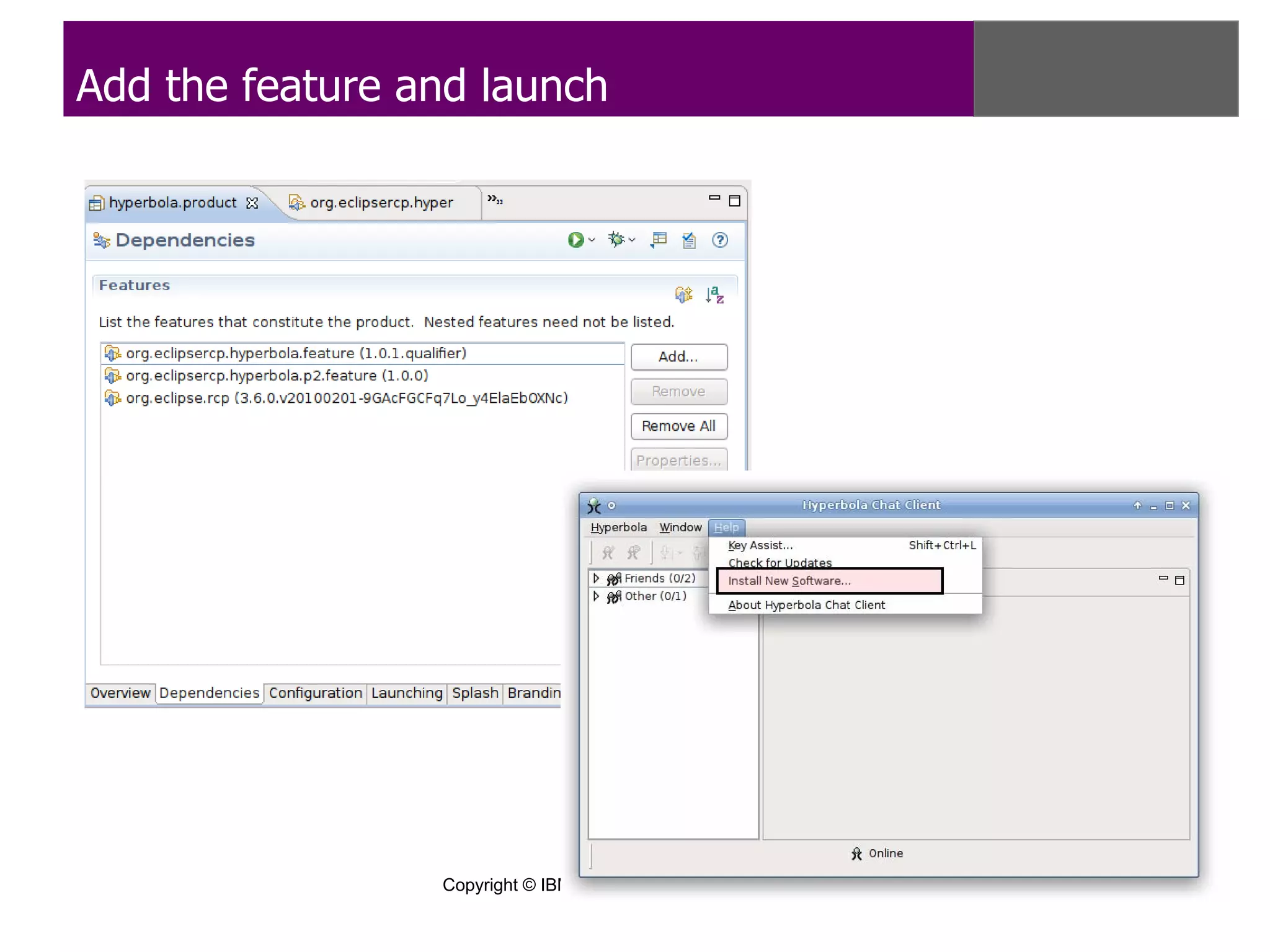1270x952 pixels.
Task: Select the org.eclipse.rcp 3.6.0 feature row
Action: (362, 398)
